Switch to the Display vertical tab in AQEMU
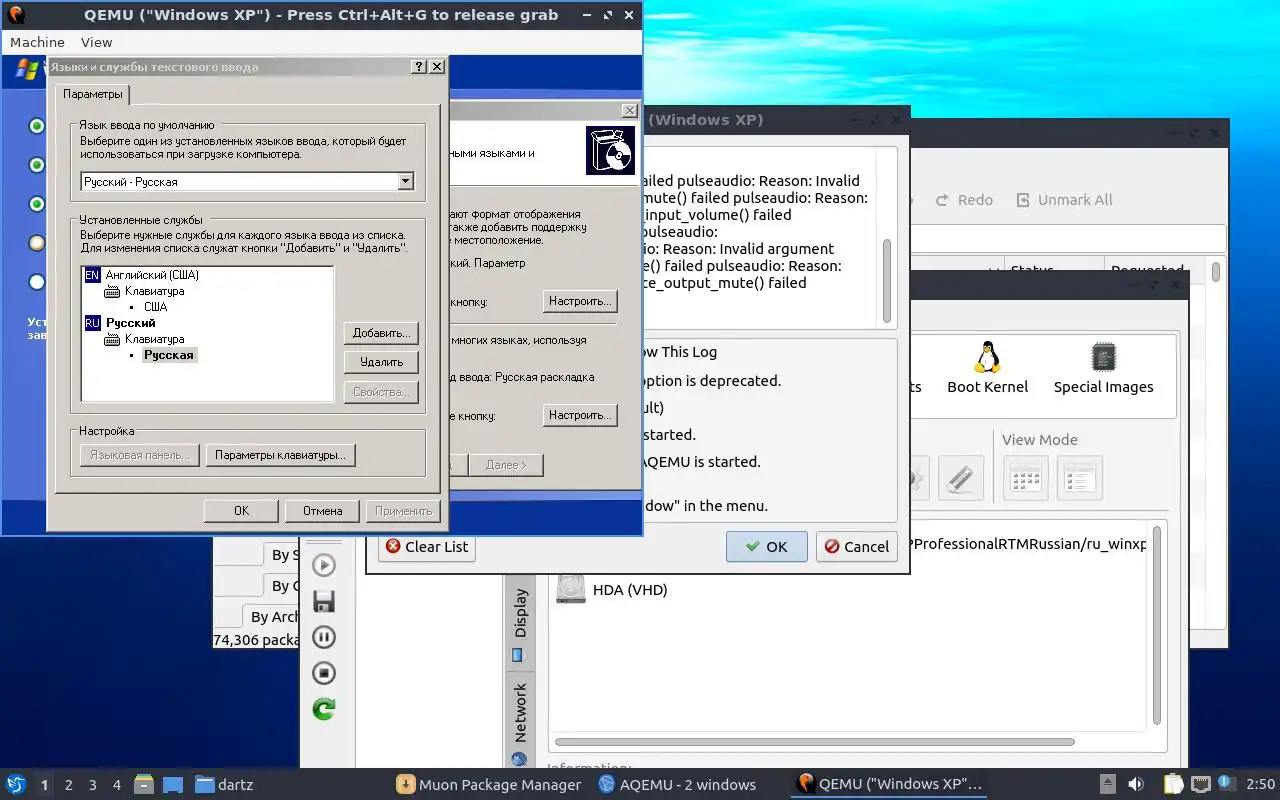1280x800 pixels. pos(520,623)
